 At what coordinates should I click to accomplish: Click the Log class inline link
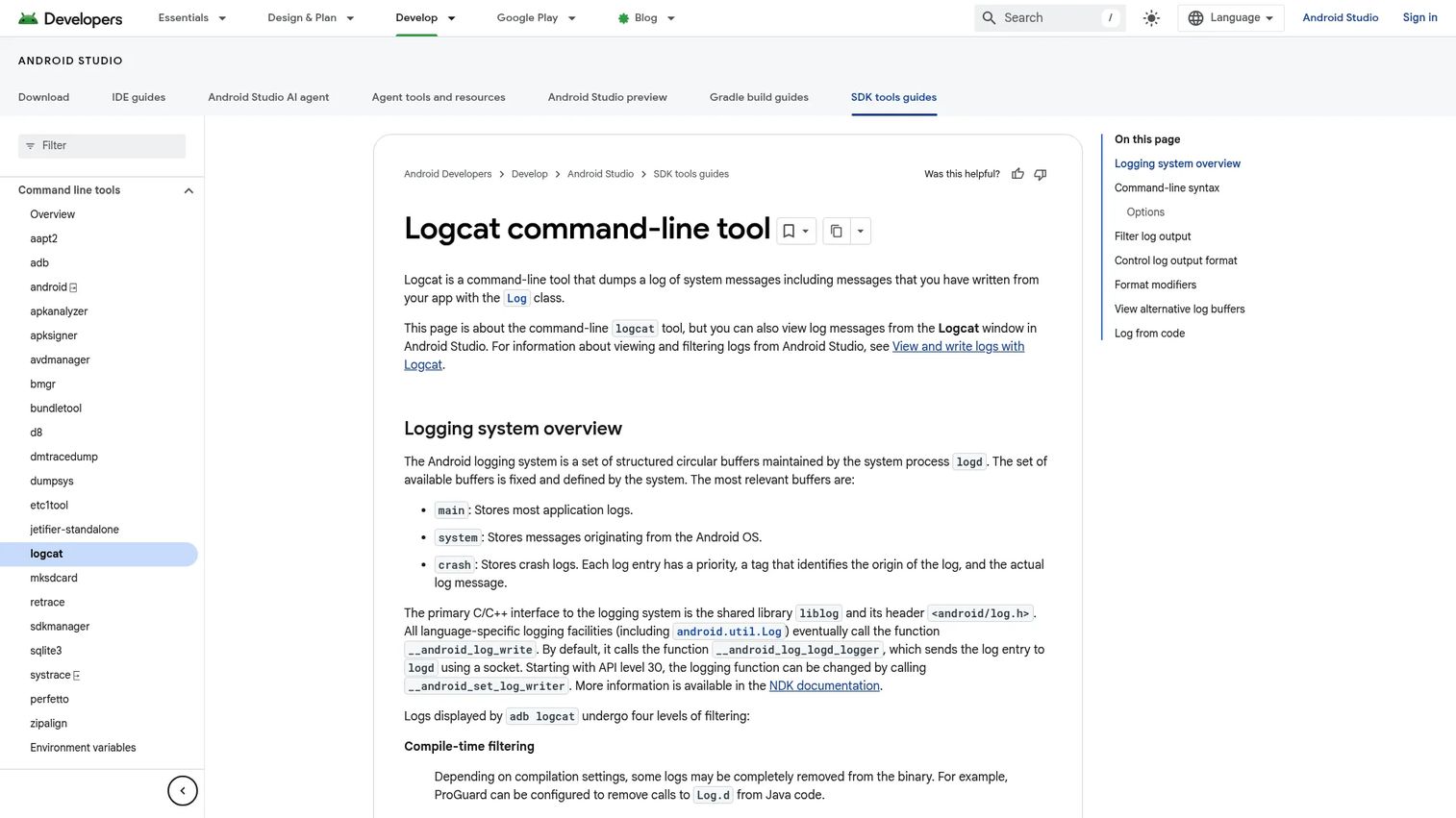(516, 299)
